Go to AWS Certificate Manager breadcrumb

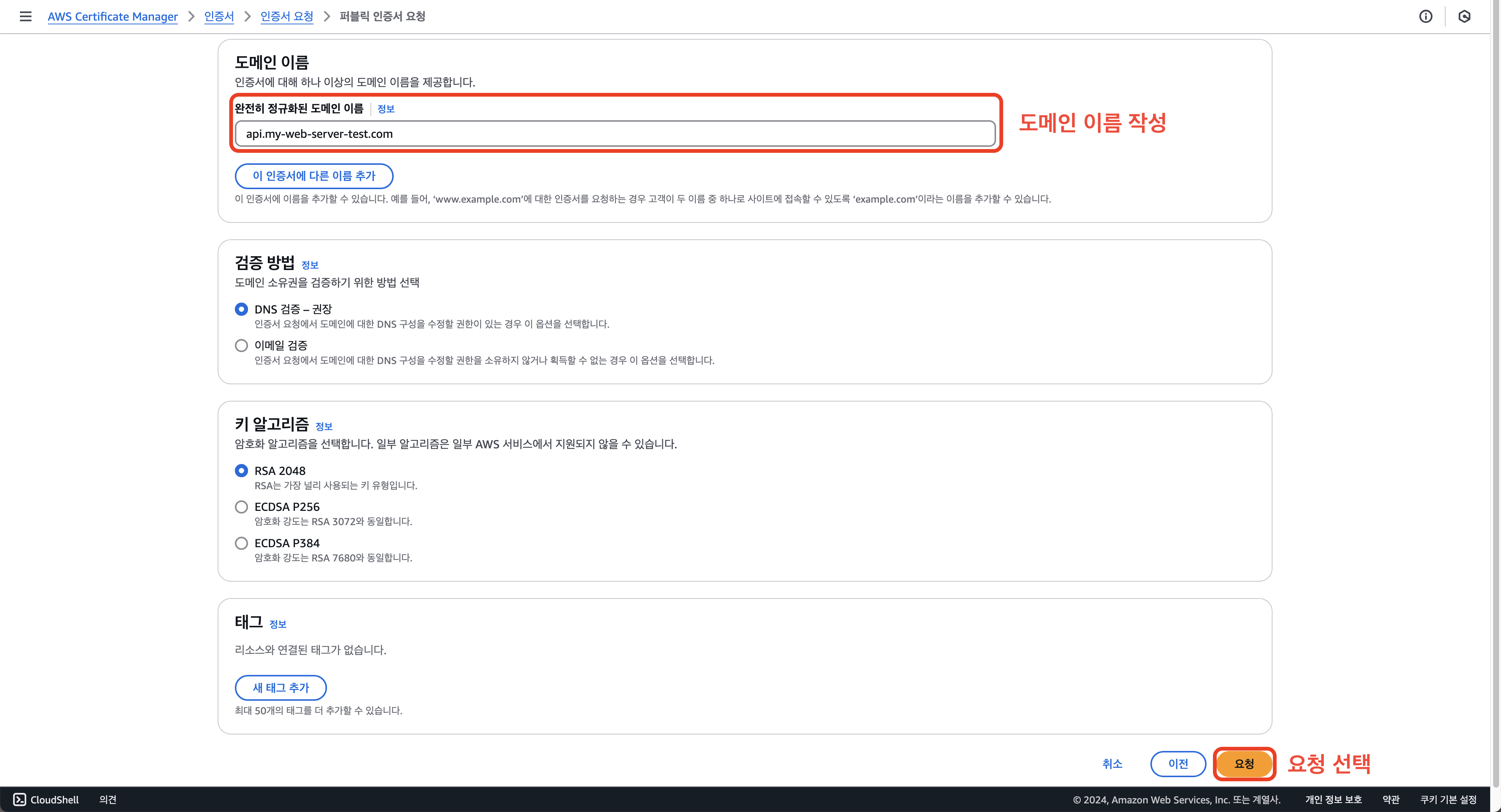tap(112, 16)
